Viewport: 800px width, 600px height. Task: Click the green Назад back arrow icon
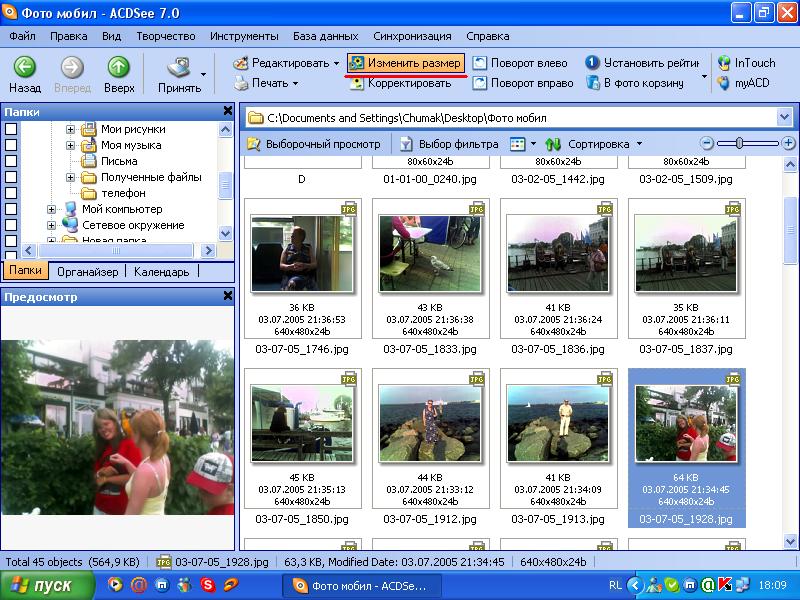click(25, 68)
